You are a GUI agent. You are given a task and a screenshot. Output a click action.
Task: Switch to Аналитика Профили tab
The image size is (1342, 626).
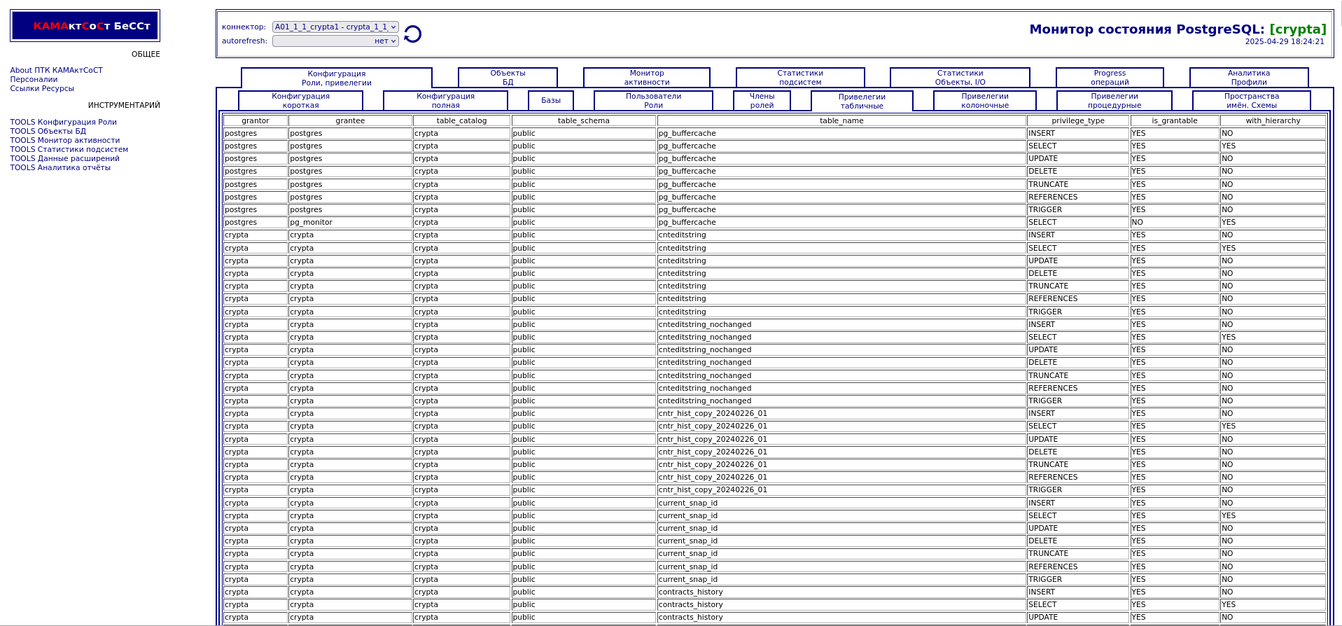(1249, 77)
